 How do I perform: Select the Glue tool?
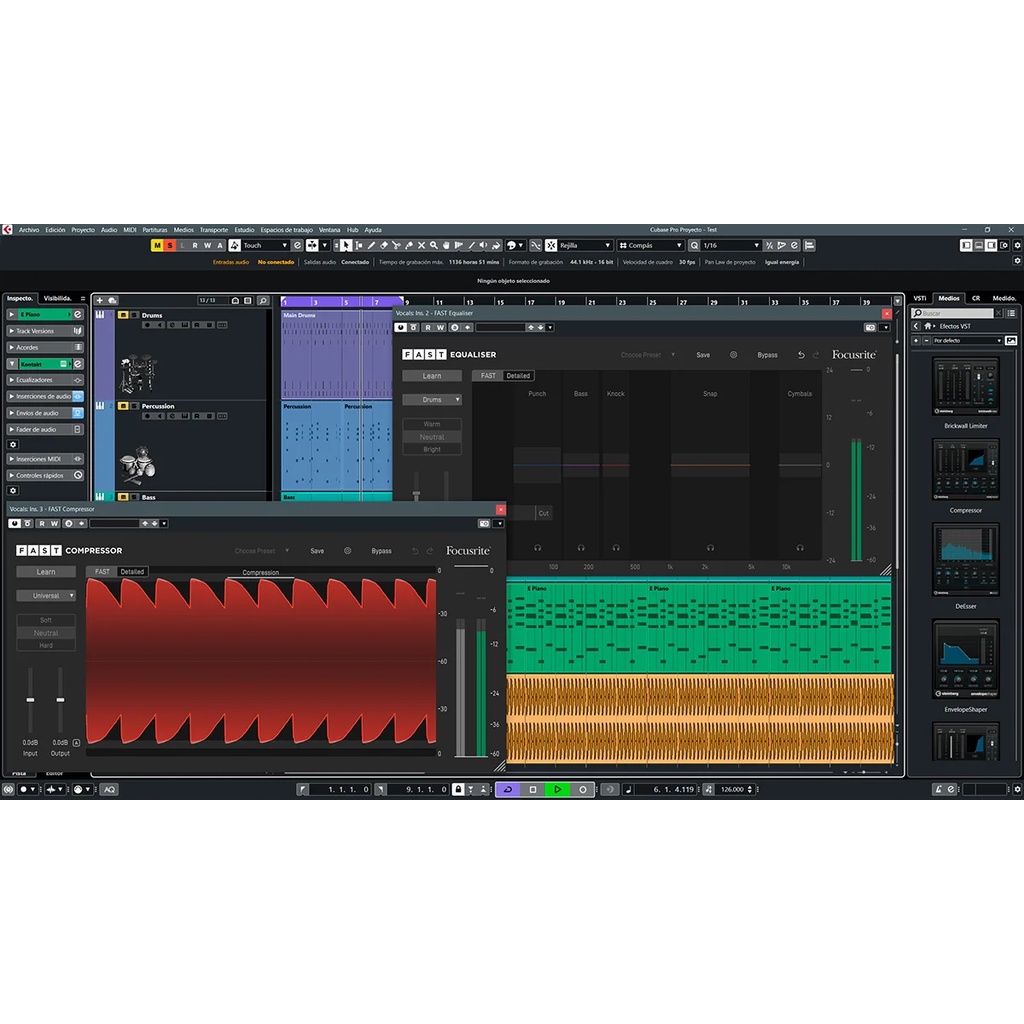[409, 246]
